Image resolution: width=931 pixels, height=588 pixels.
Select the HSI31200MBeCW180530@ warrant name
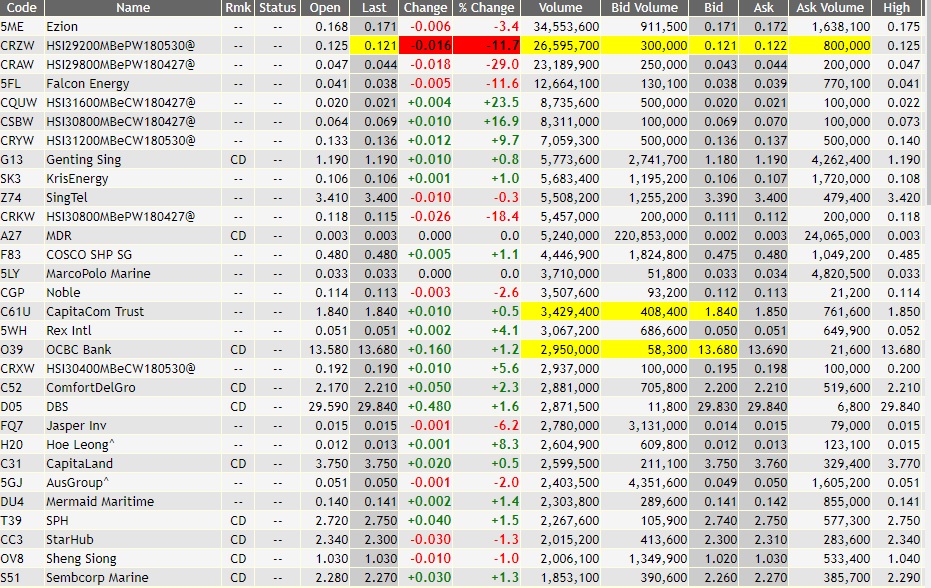(121, 141)
